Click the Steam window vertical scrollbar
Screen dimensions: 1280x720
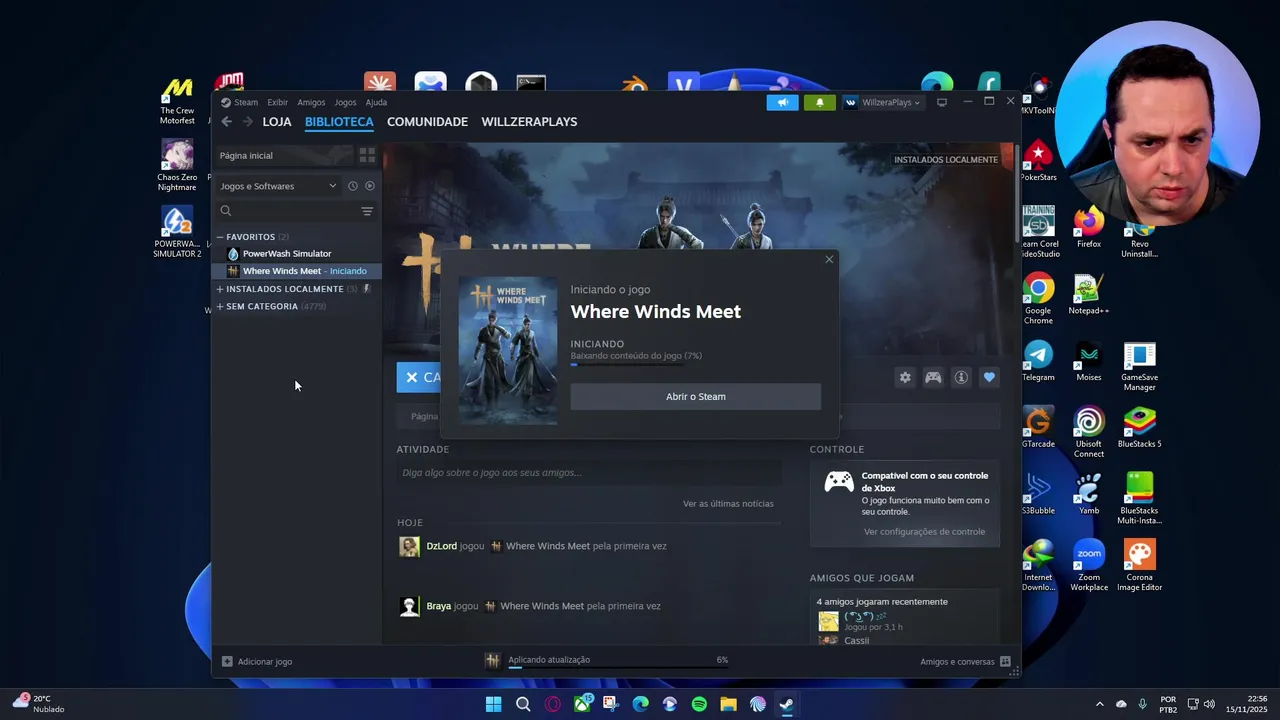[x=1017, y=192]
